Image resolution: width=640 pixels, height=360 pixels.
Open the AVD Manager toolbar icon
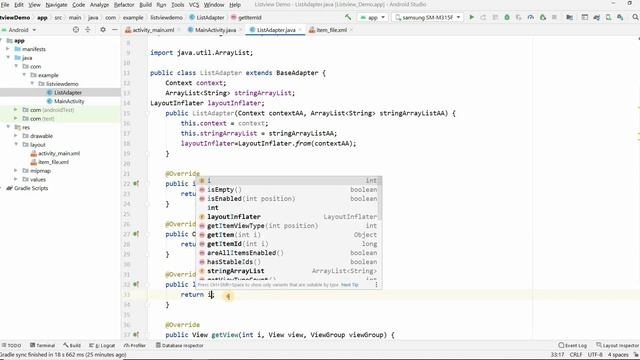[x=608, y=18]
